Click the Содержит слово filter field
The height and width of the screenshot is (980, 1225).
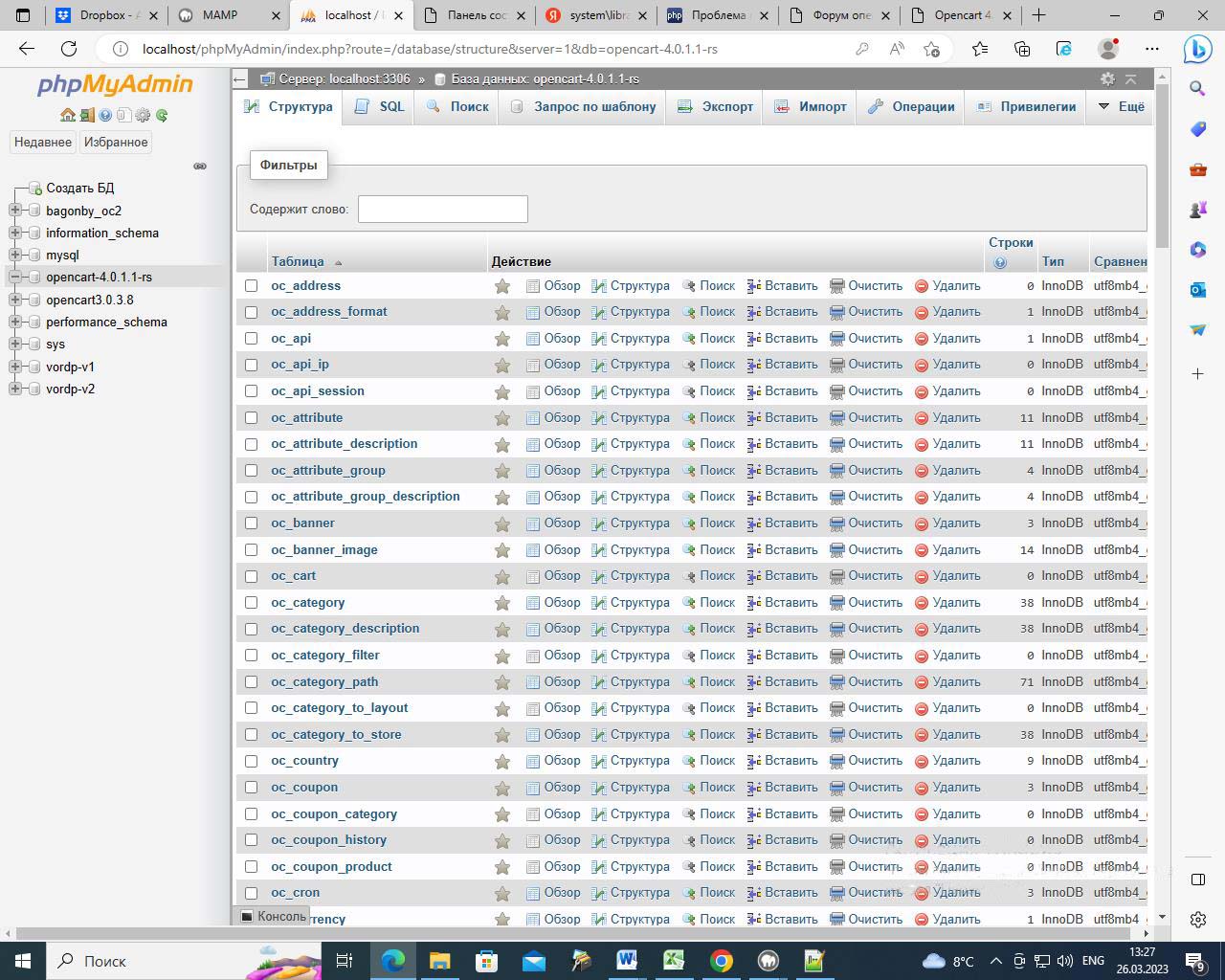click(442, 209)
